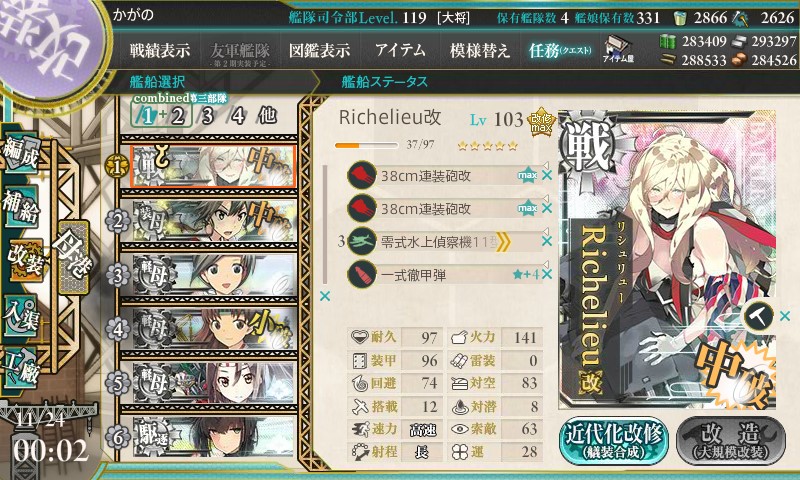
Task: Switch to fleet 3 tab
Action: (x=207, y=116)
